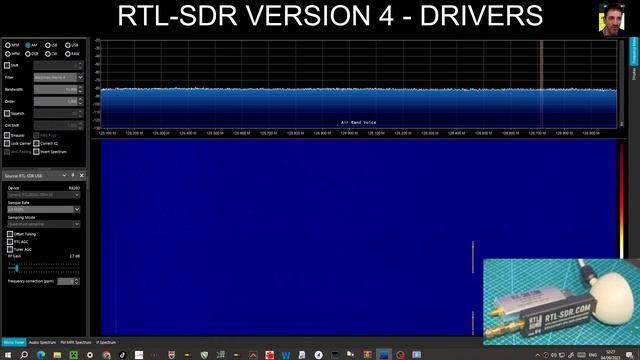Open the teal side panel tab at right edge
Viewport: 640px width, 360px height.
point(634,51)
